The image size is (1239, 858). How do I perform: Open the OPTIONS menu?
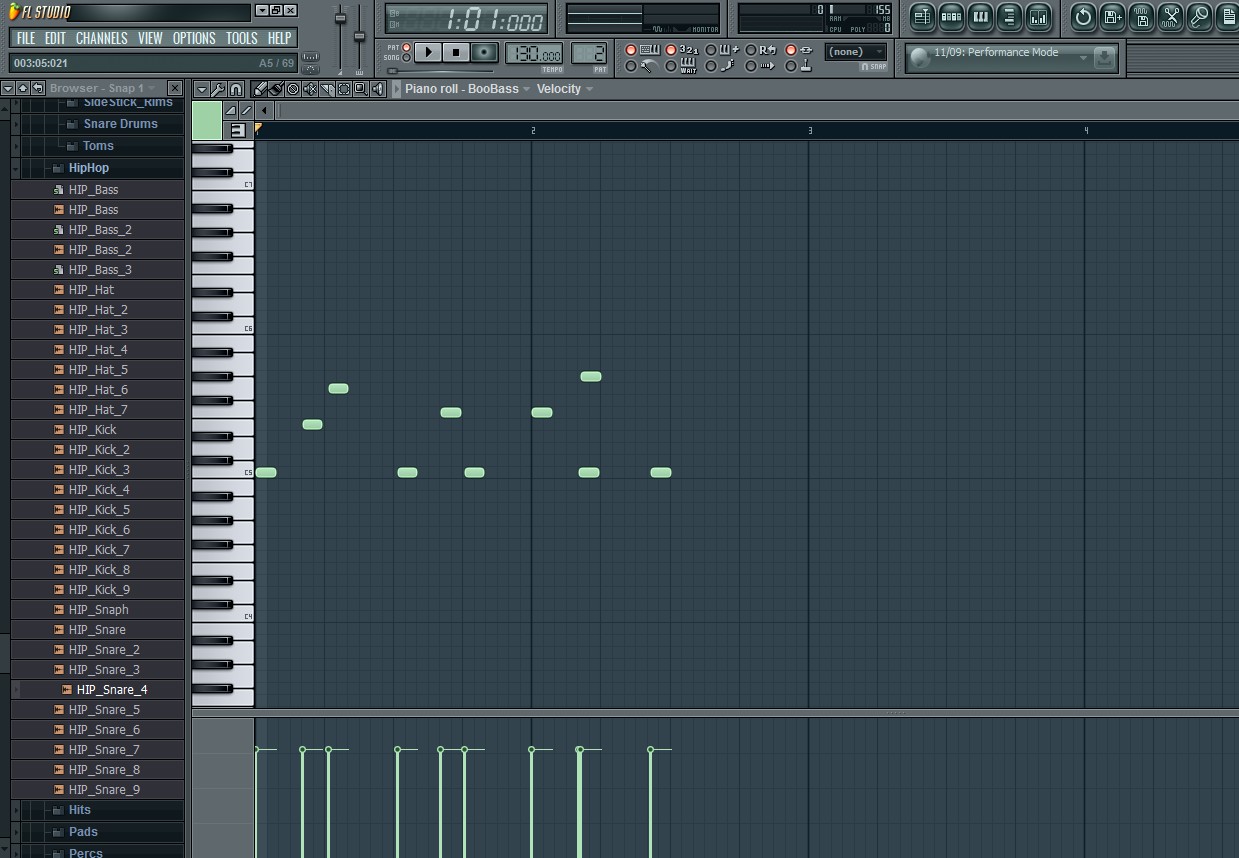pos(194,38)
